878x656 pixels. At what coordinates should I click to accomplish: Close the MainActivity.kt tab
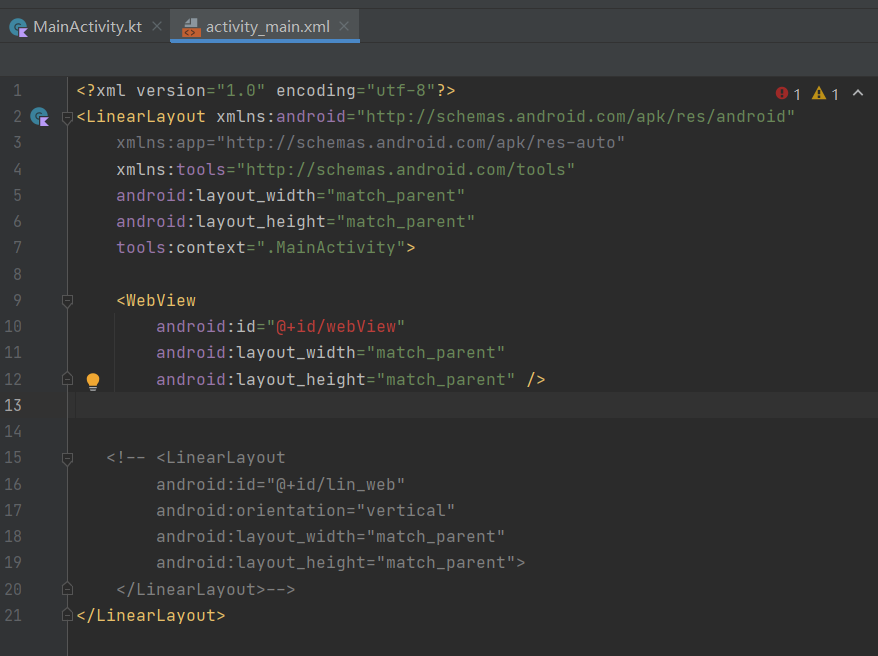[x=157, y=26]
